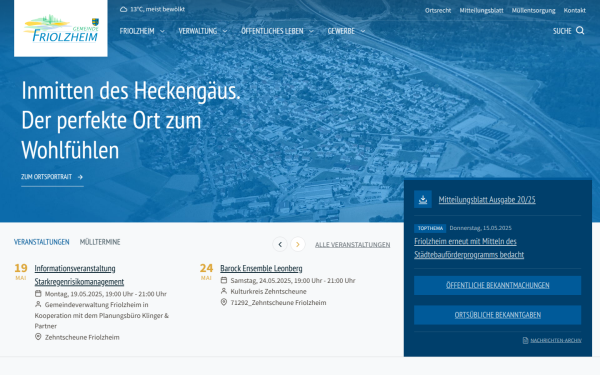Click the Gemeinde Friolzheim logo
Screen dimensions: 600x375
click(61, 28)
